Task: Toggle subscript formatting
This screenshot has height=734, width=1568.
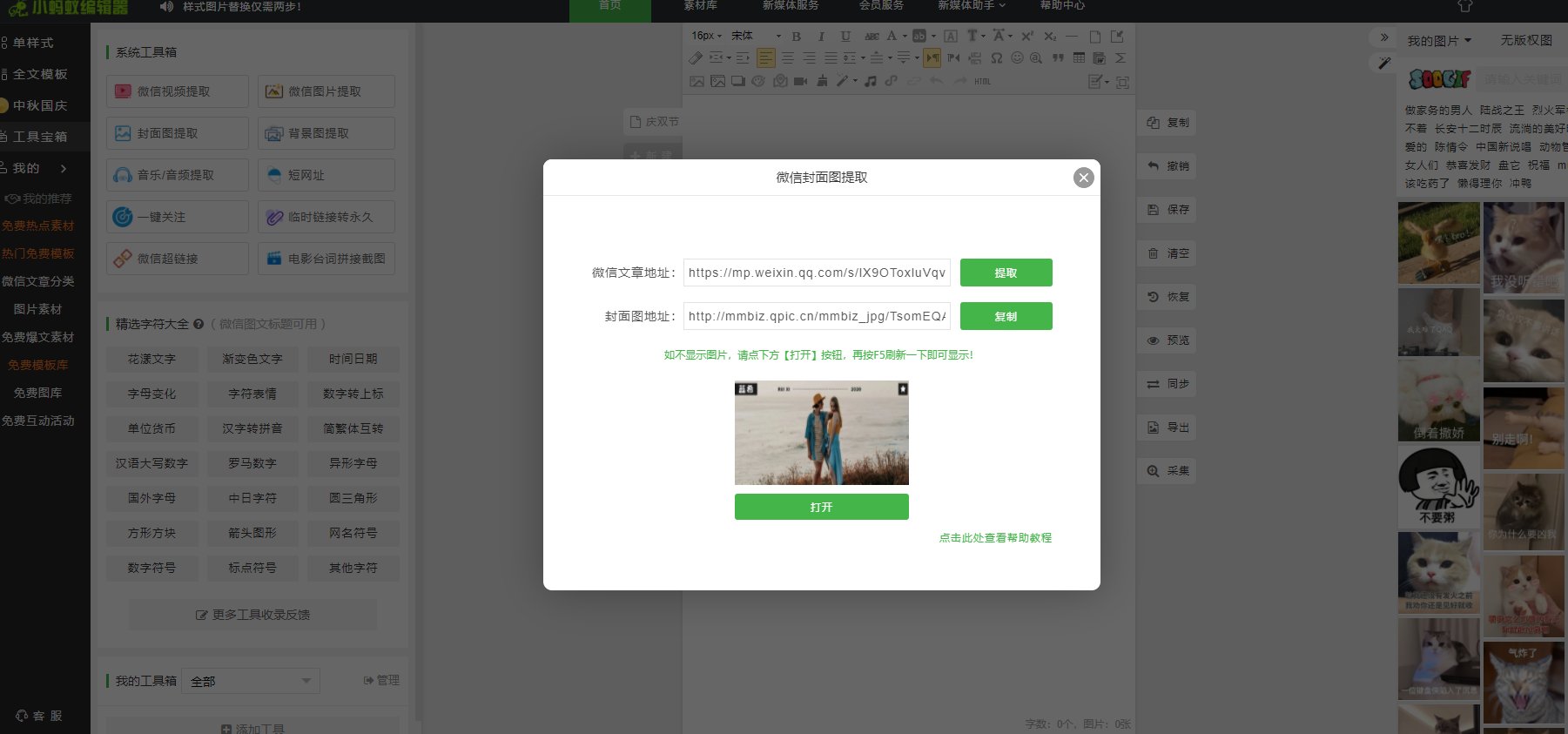Action: (x=1050, y=36)
